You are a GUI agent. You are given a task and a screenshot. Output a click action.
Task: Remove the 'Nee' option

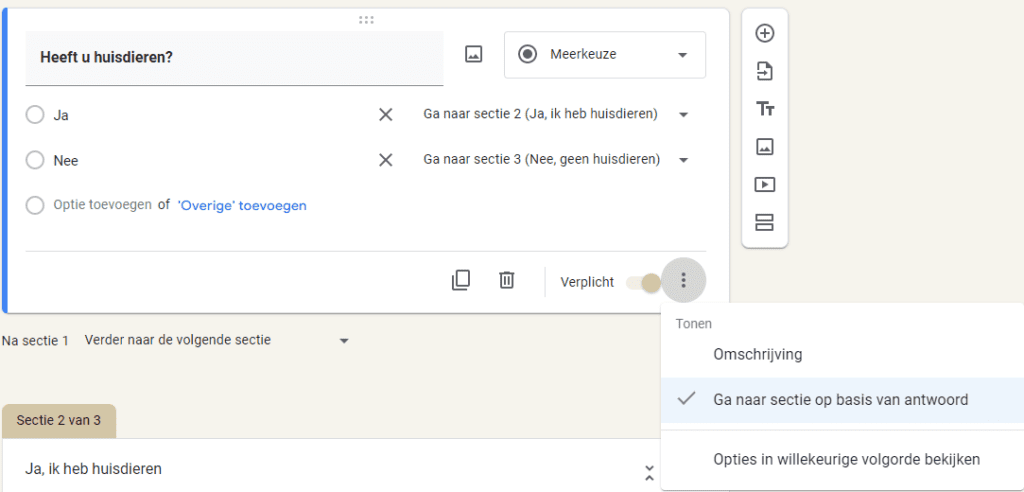[386, 160]
